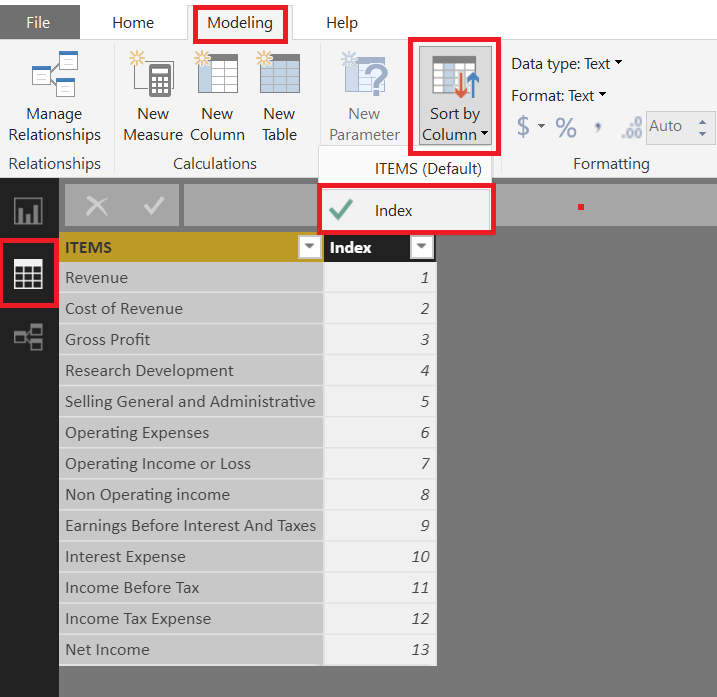Click the Non Operating income cell

coord(191,495)
